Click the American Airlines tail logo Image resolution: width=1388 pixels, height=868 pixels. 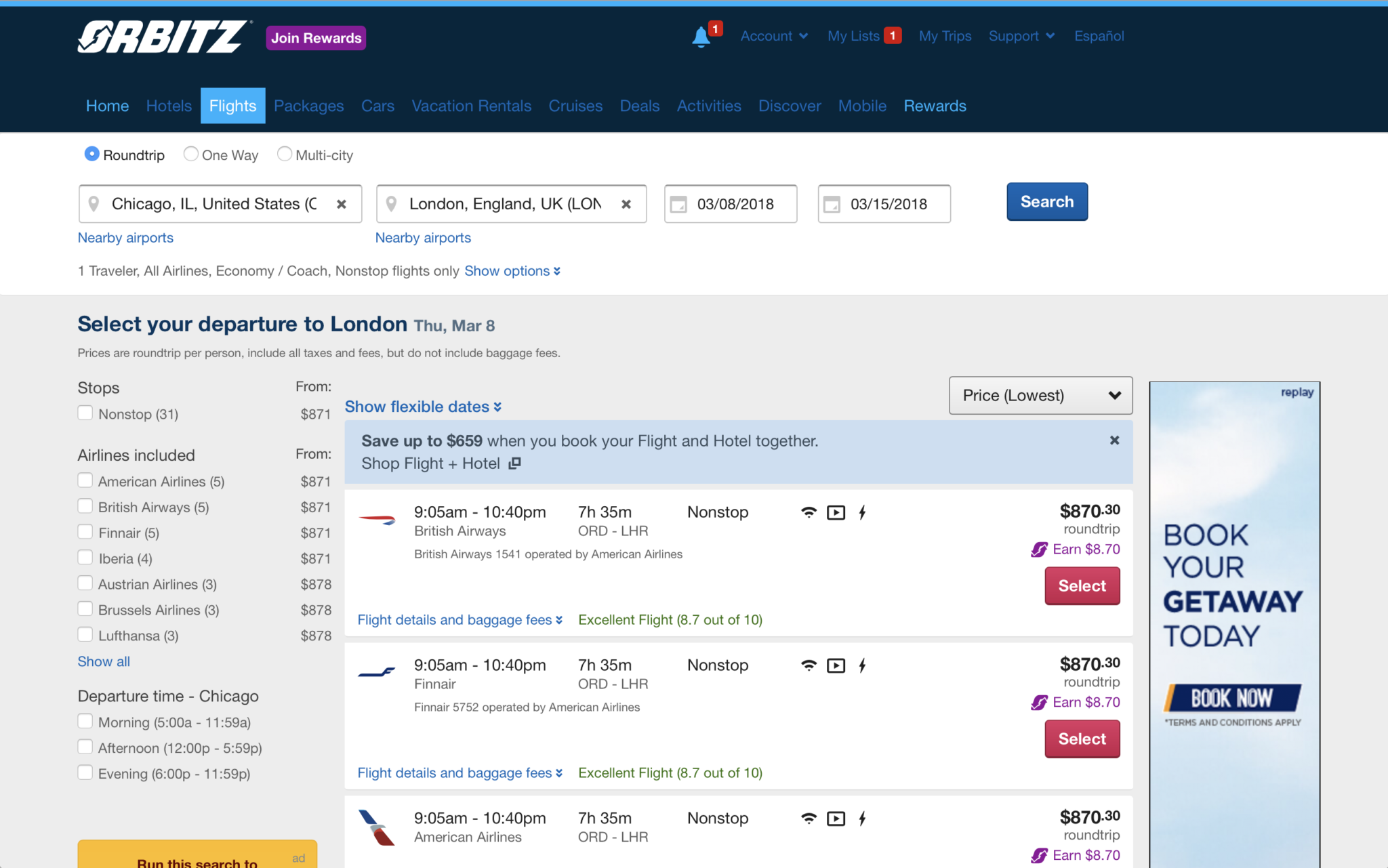coord(377,827)
